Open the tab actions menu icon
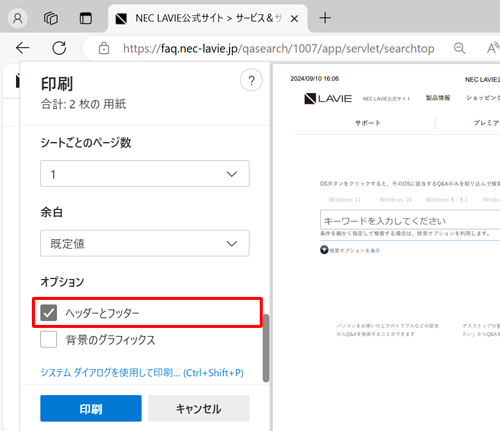The width and height of the screenshot is (500, 431). 86,18
